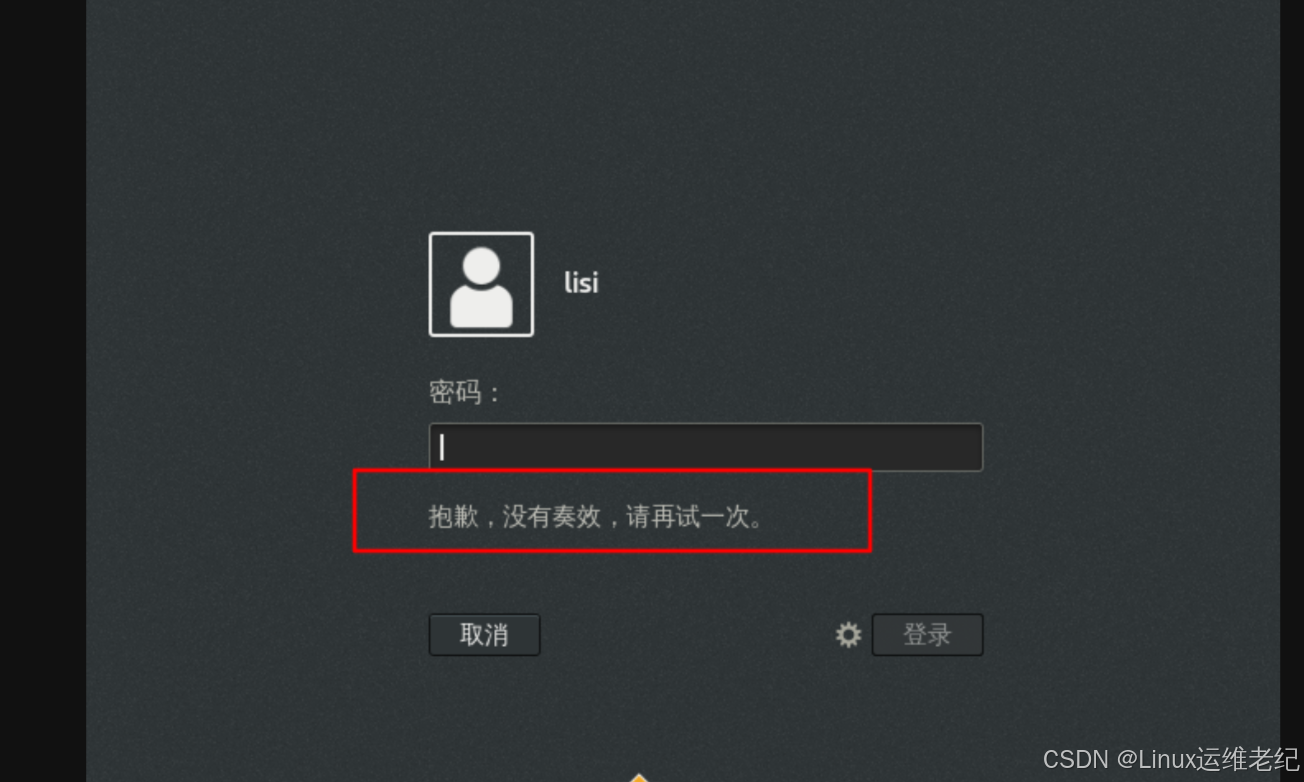Click the 抱歉，没有奏效 error message
The image size is (1304, 782).
514,516
